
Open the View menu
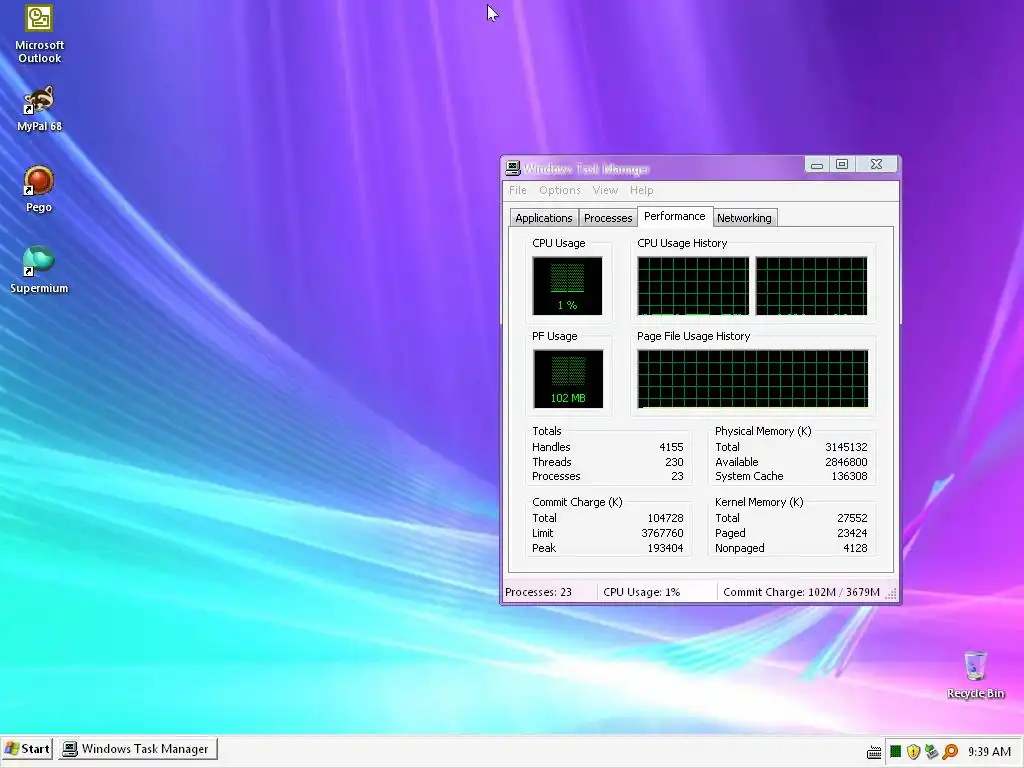click(x=605, y=190)
